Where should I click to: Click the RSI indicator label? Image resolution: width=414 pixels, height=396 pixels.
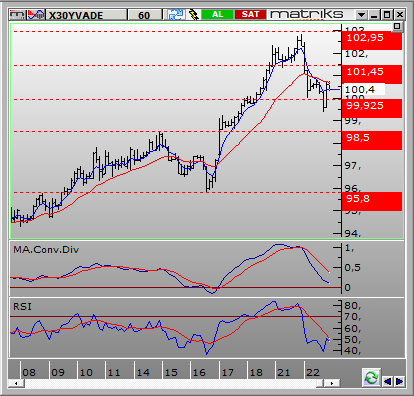(x=22, y=306)
